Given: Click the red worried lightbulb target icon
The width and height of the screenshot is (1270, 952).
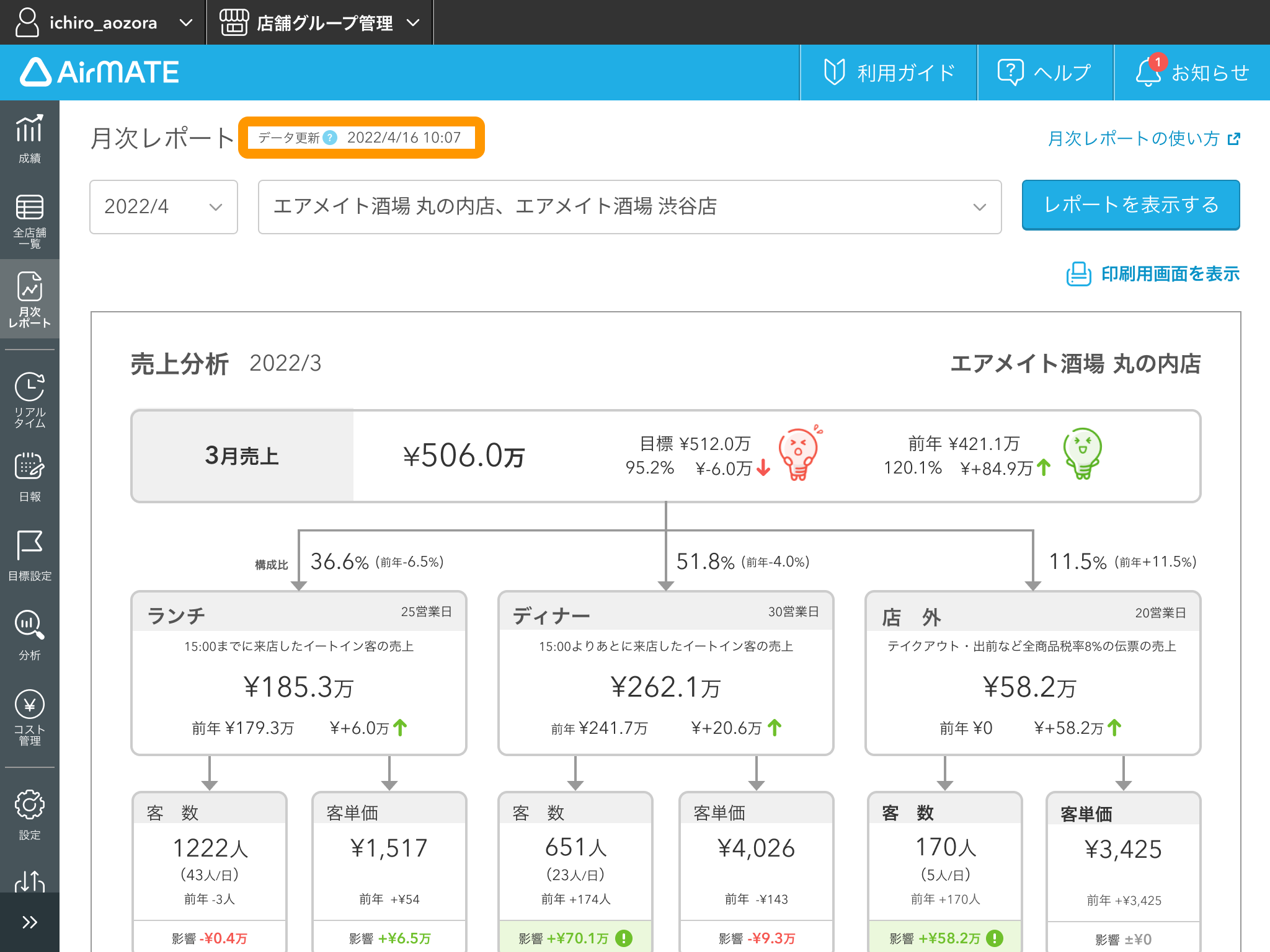Looking at the screenshot, I should pyautogui.click(x=799, y=454).
